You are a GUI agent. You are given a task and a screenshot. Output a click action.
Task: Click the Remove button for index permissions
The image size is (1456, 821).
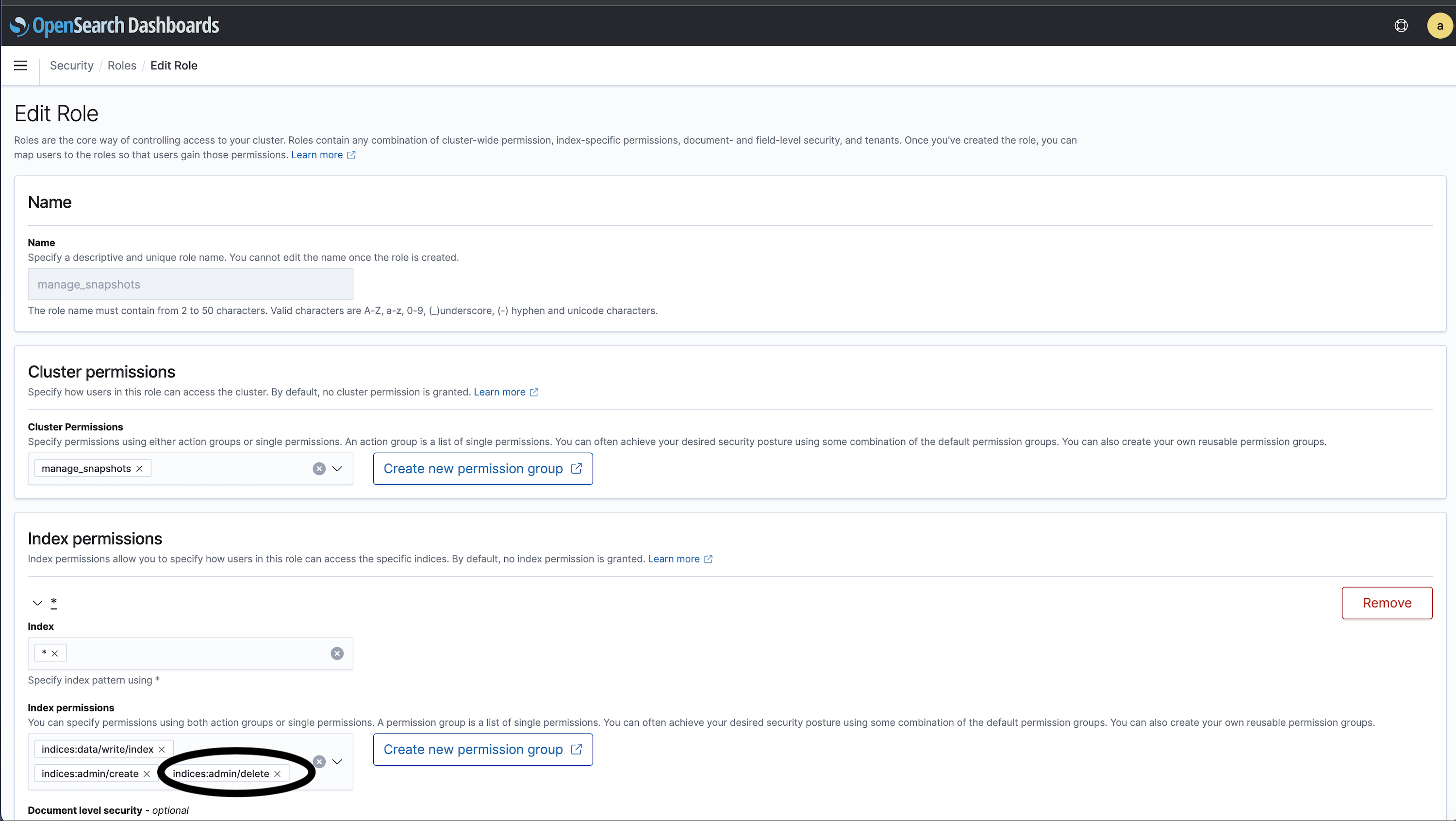click(x=1387, y=602)
